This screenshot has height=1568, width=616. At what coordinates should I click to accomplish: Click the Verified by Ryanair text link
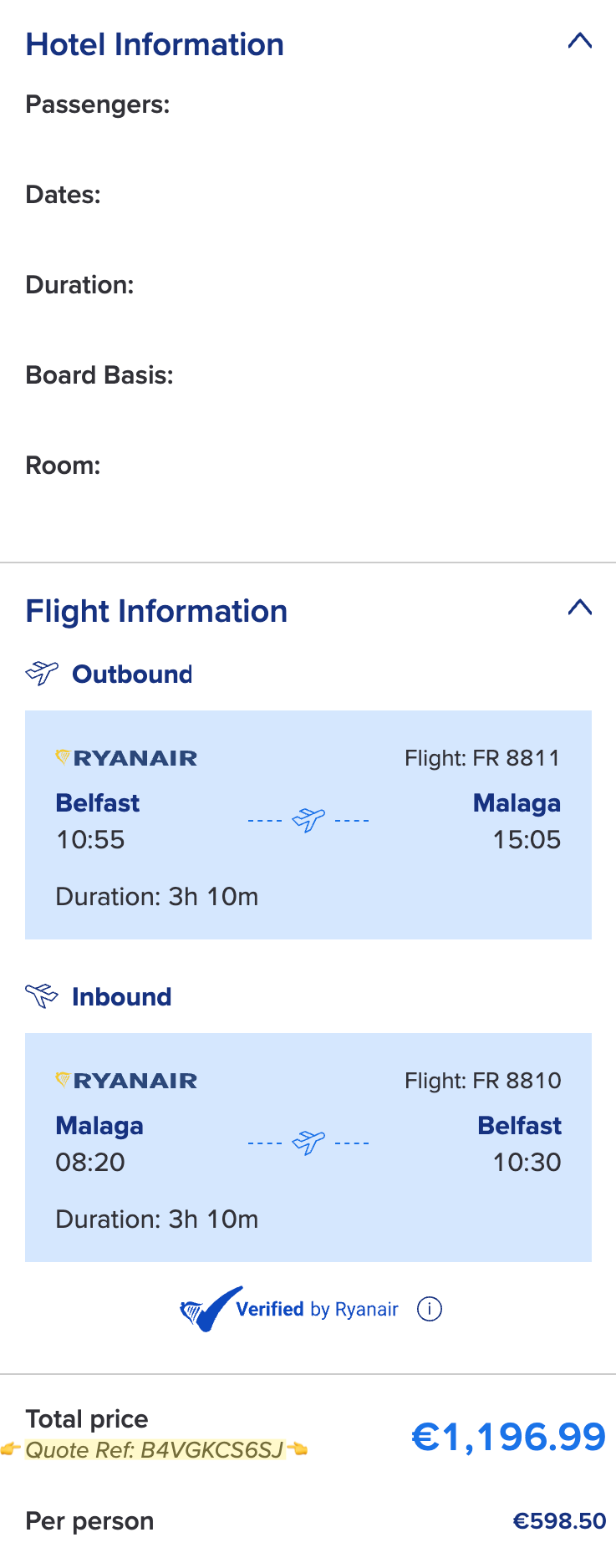pyautogui.click(x=317, y=1309)
